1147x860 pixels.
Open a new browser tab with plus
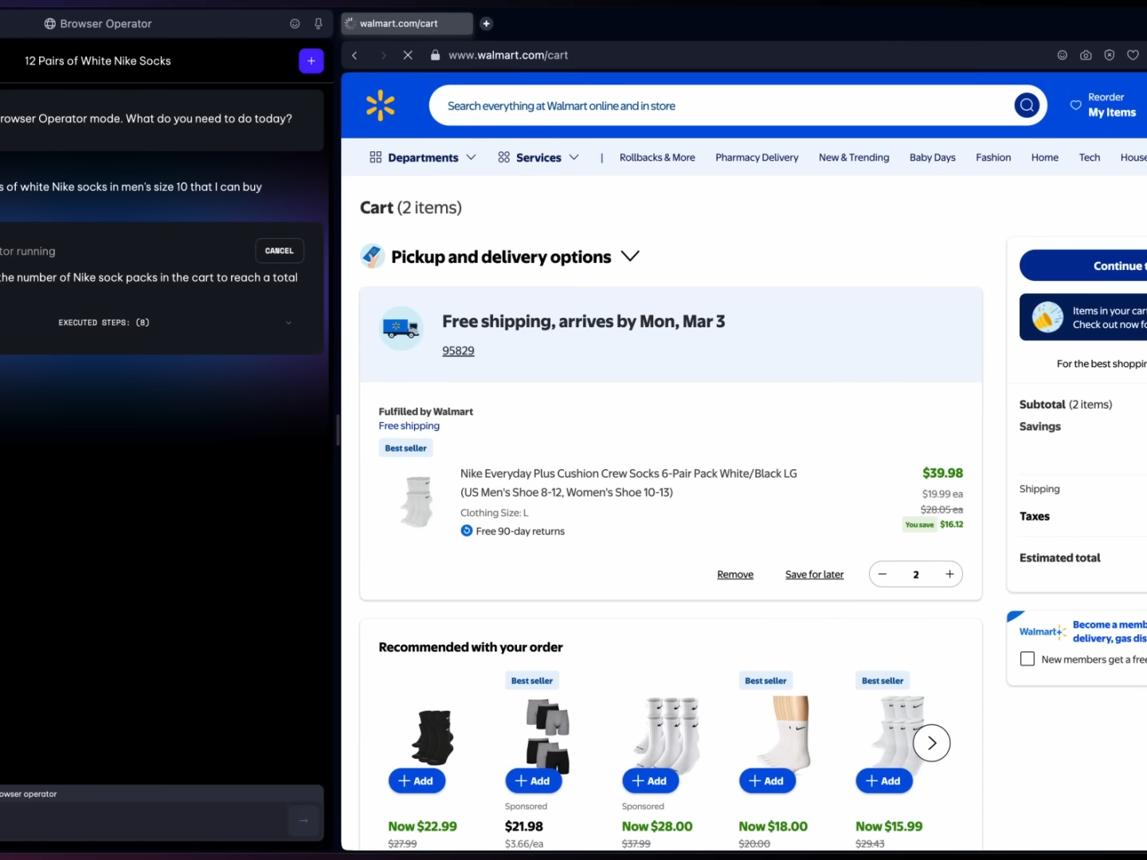pos(486,23)
